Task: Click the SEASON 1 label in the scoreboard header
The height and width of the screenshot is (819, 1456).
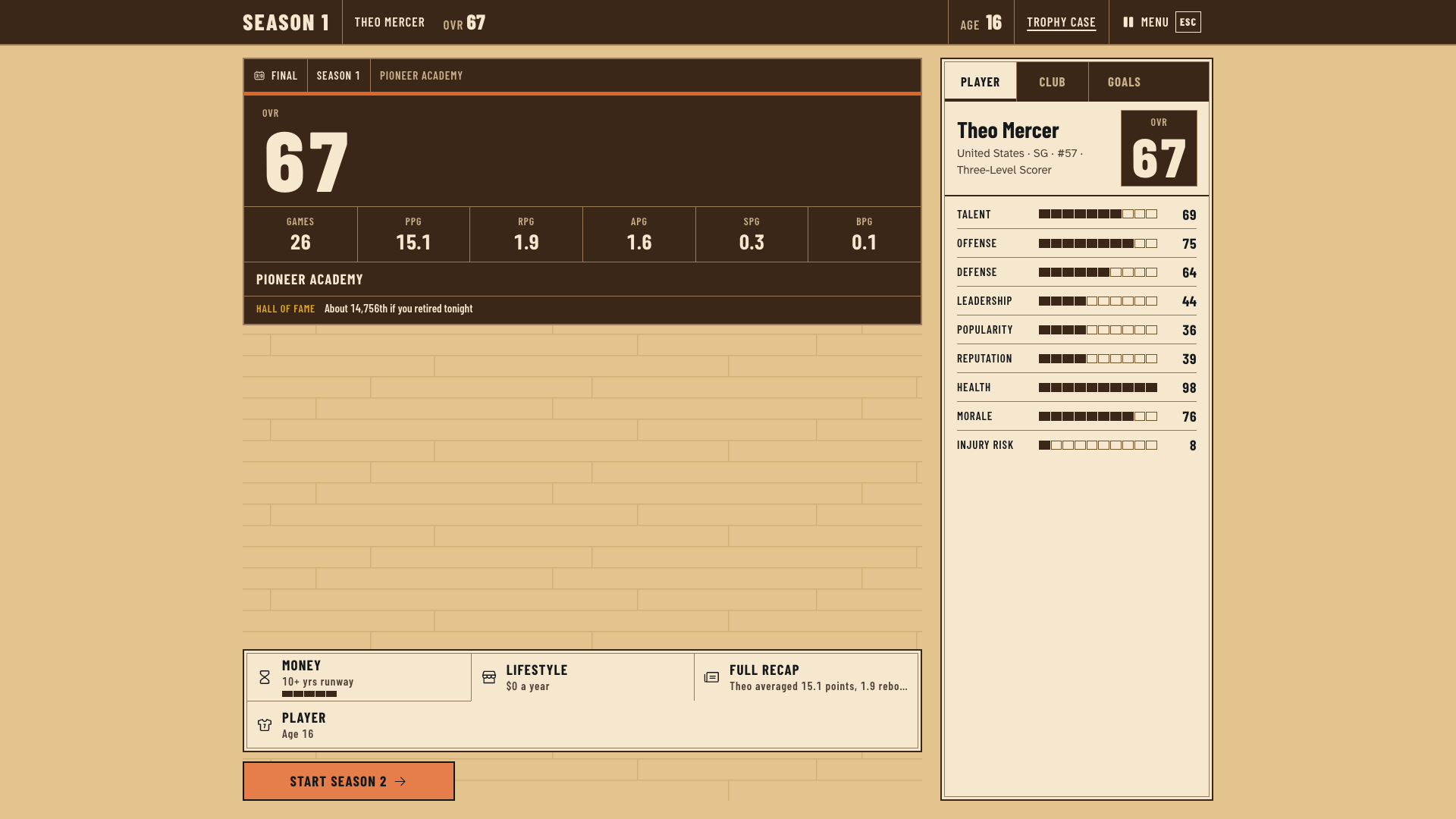Action: (338, 76)
